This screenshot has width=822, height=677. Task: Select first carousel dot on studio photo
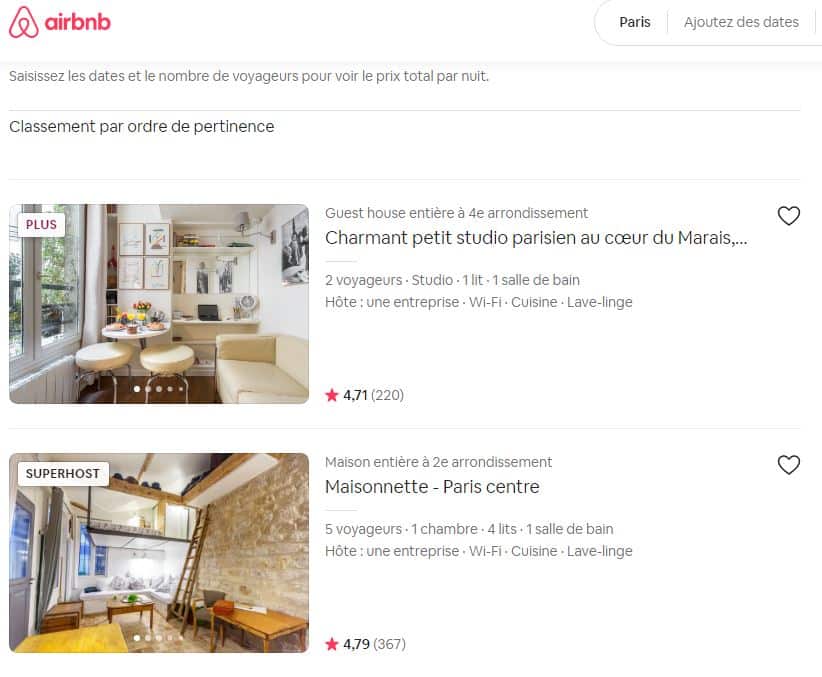137,389
